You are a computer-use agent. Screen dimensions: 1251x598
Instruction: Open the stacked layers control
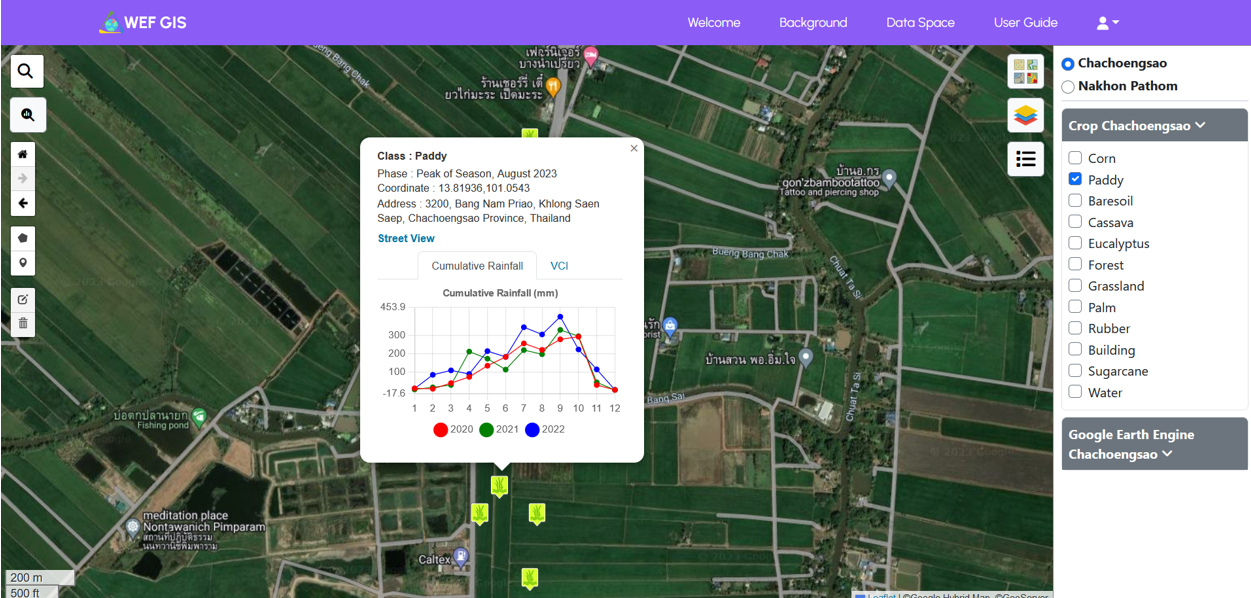[1025, 116]
